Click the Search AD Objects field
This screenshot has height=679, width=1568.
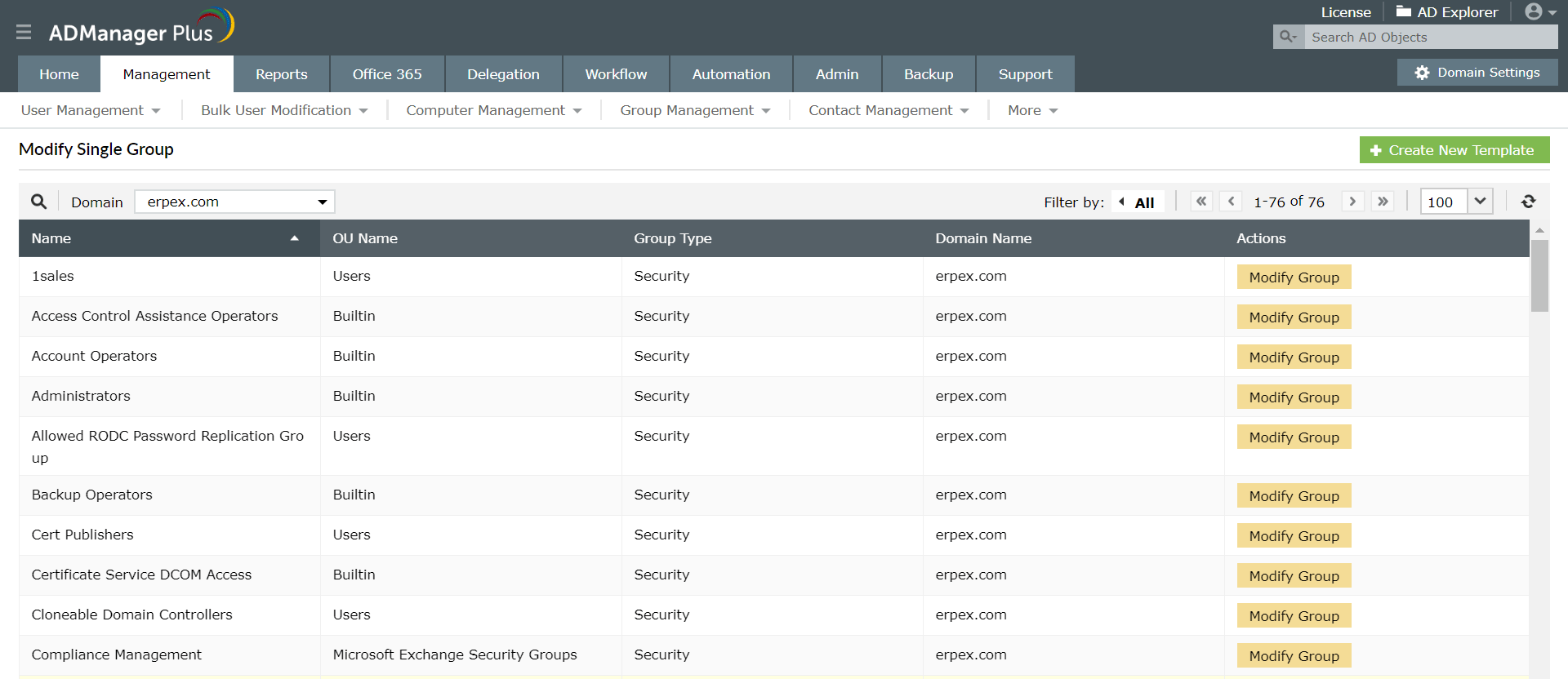point(1429,38)
